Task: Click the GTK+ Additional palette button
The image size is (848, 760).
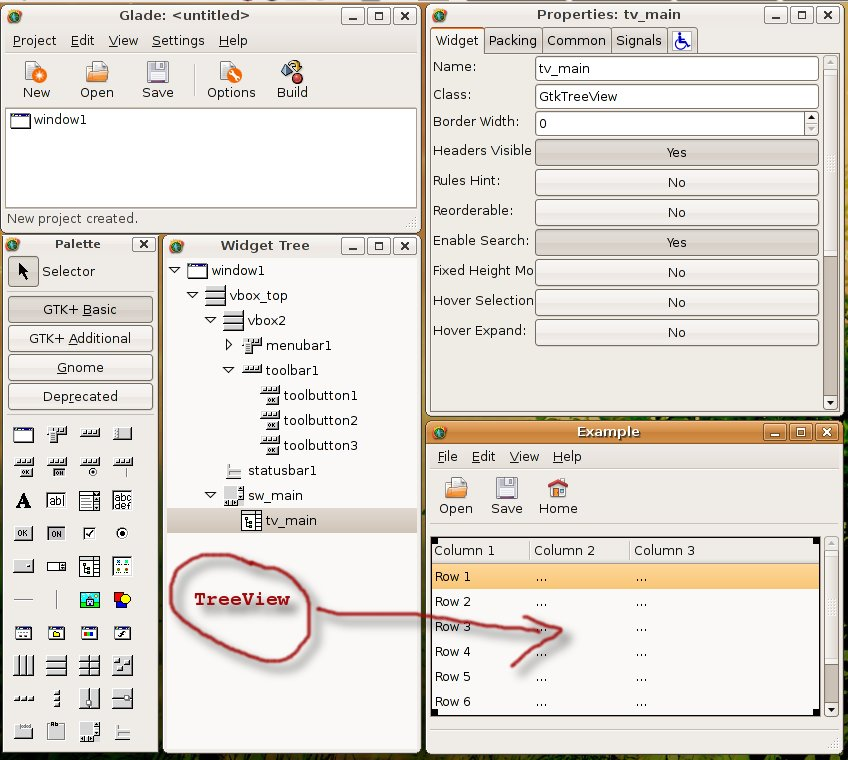Action: click(80, 338)
